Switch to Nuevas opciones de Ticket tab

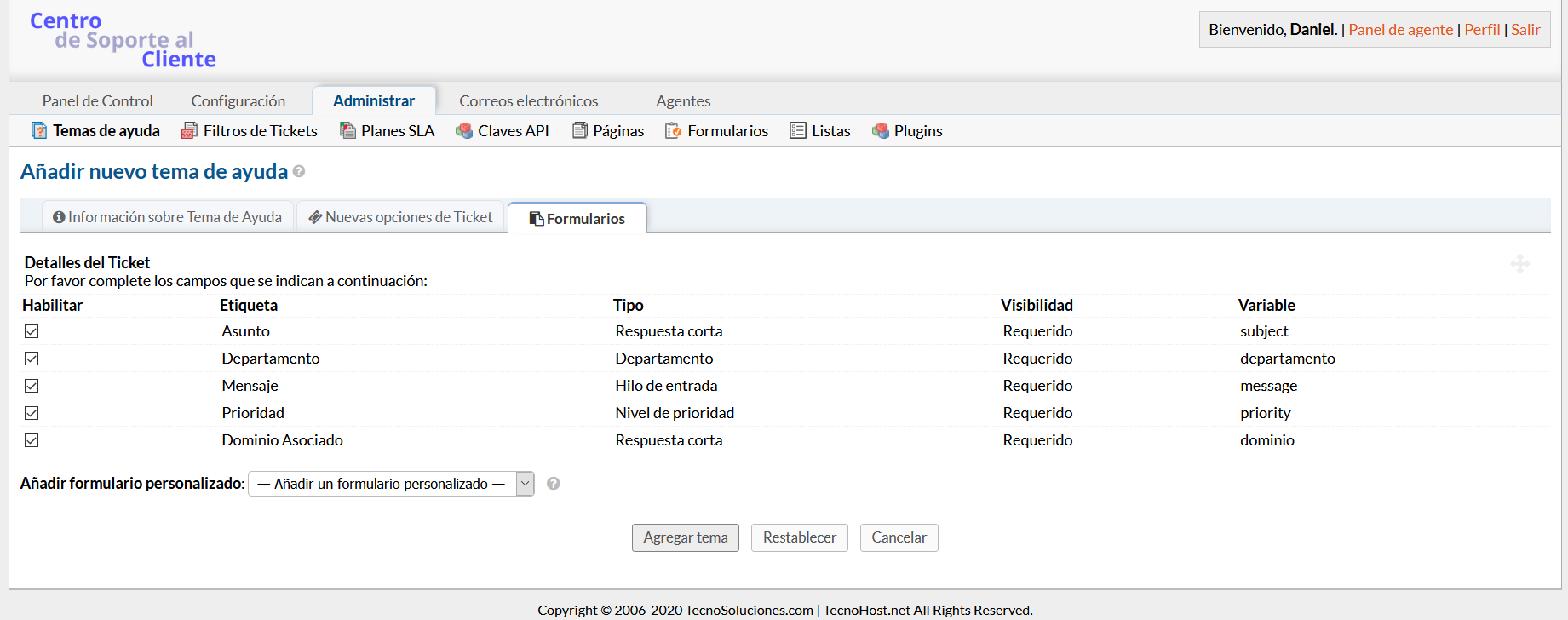(400, 217)
